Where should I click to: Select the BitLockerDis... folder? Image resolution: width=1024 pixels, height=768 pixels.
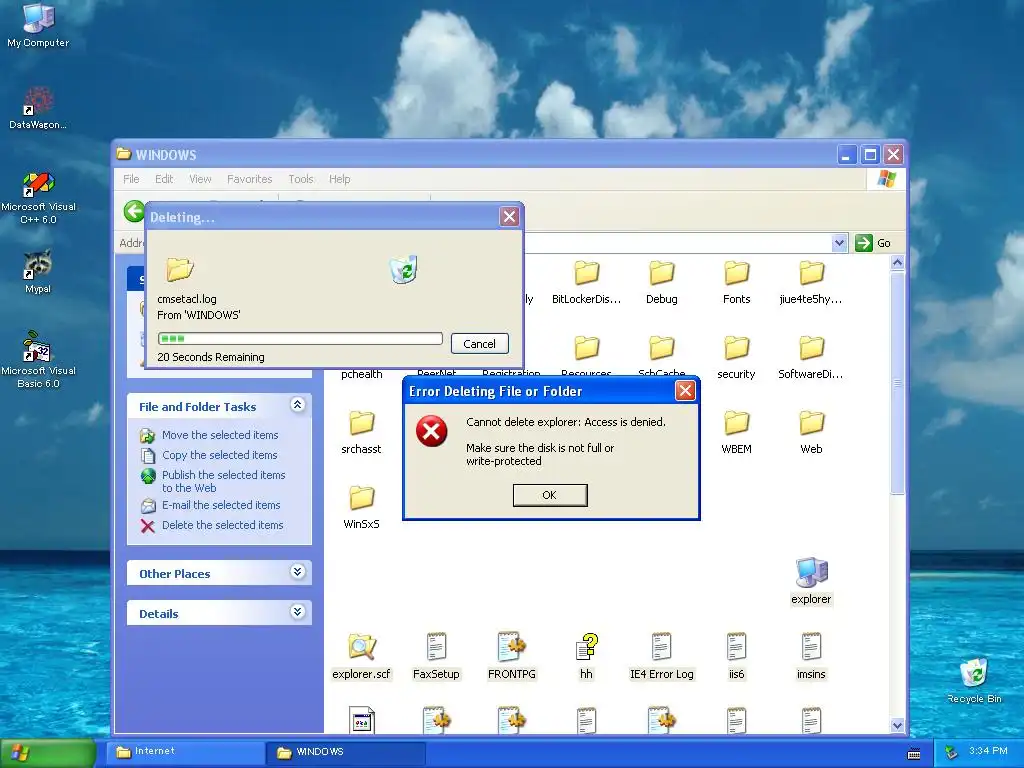point(586,283)
